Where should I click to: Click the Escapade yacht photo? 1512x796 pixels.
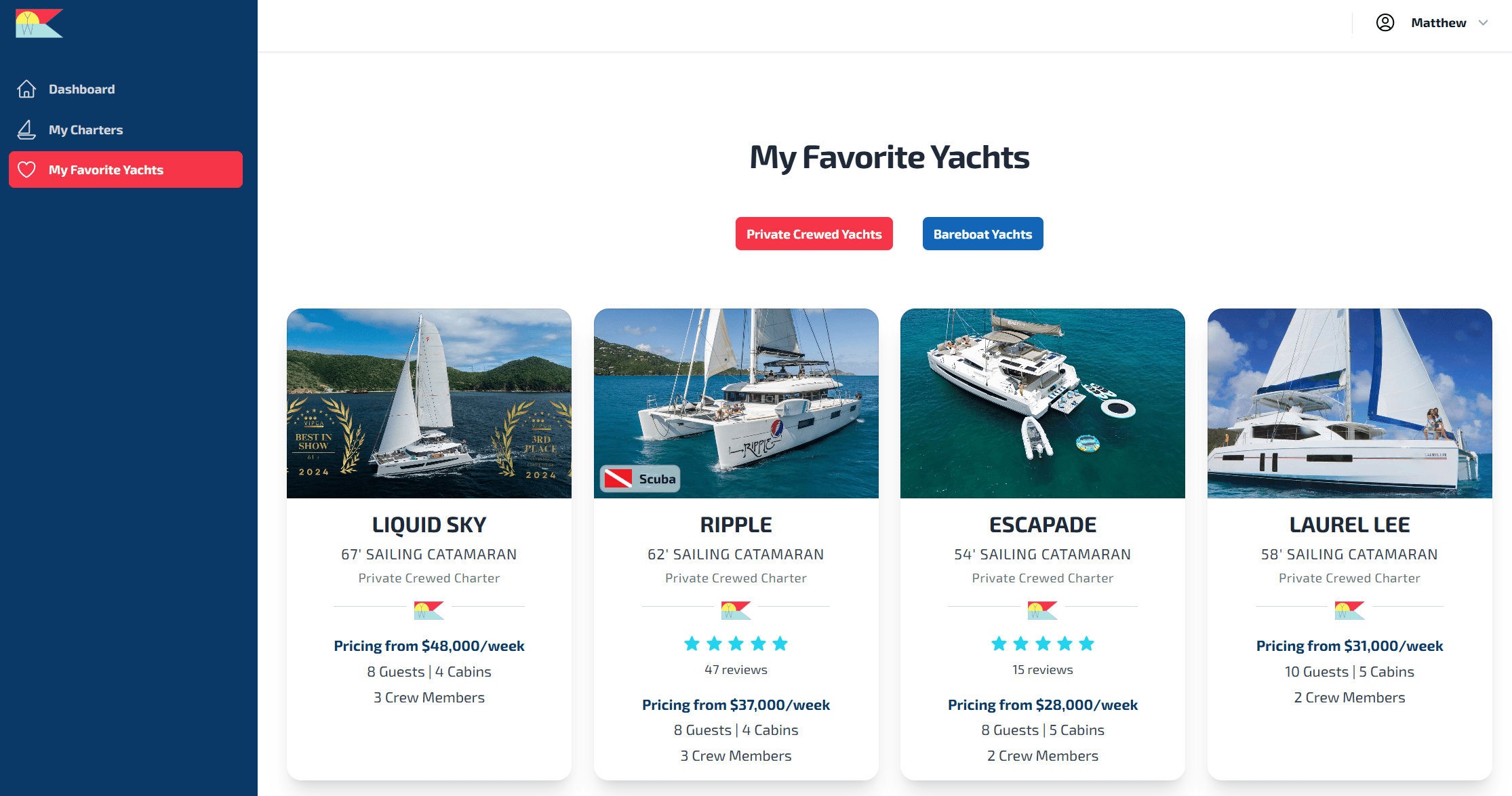(x=1042, y=403)
